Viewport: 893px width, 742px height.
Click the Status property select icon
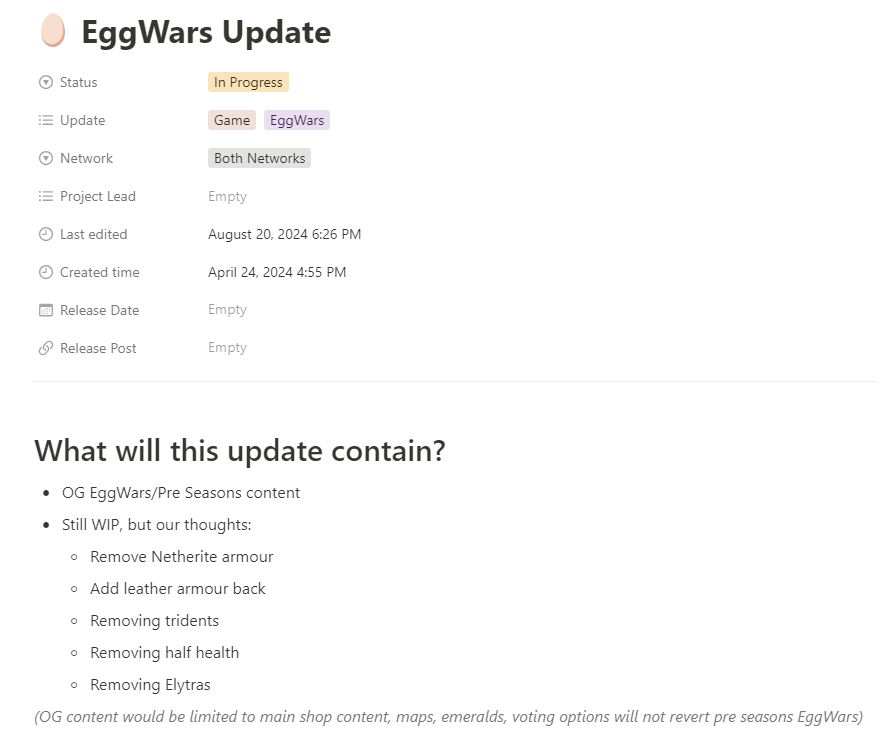[46, 82]
